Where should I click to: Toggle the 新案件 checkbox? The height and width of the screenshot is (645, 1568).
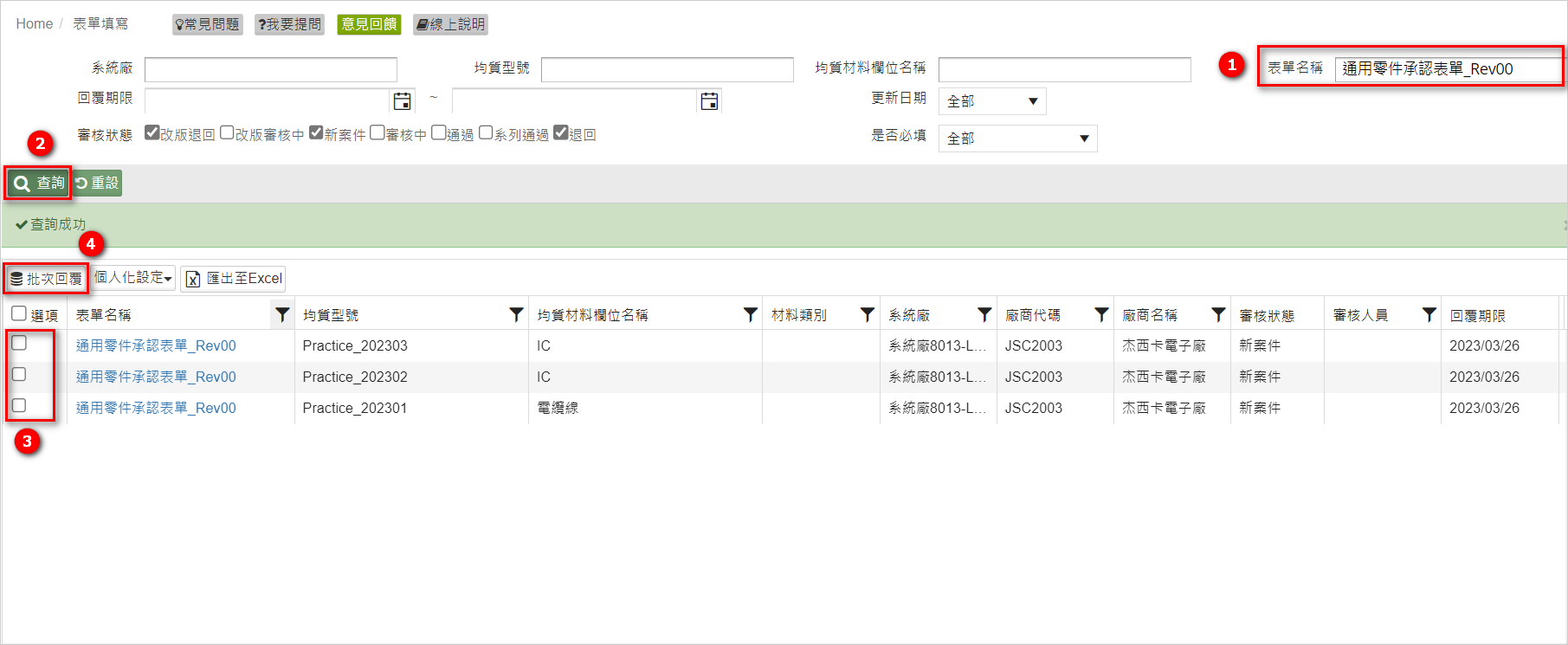tap(316, 132)
